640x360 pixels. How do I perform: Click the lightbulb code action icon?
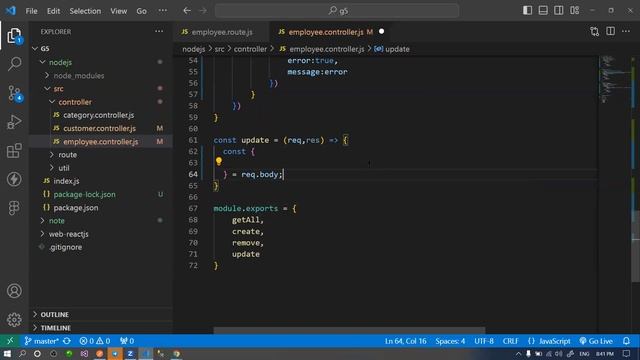(x=219, y=161)
